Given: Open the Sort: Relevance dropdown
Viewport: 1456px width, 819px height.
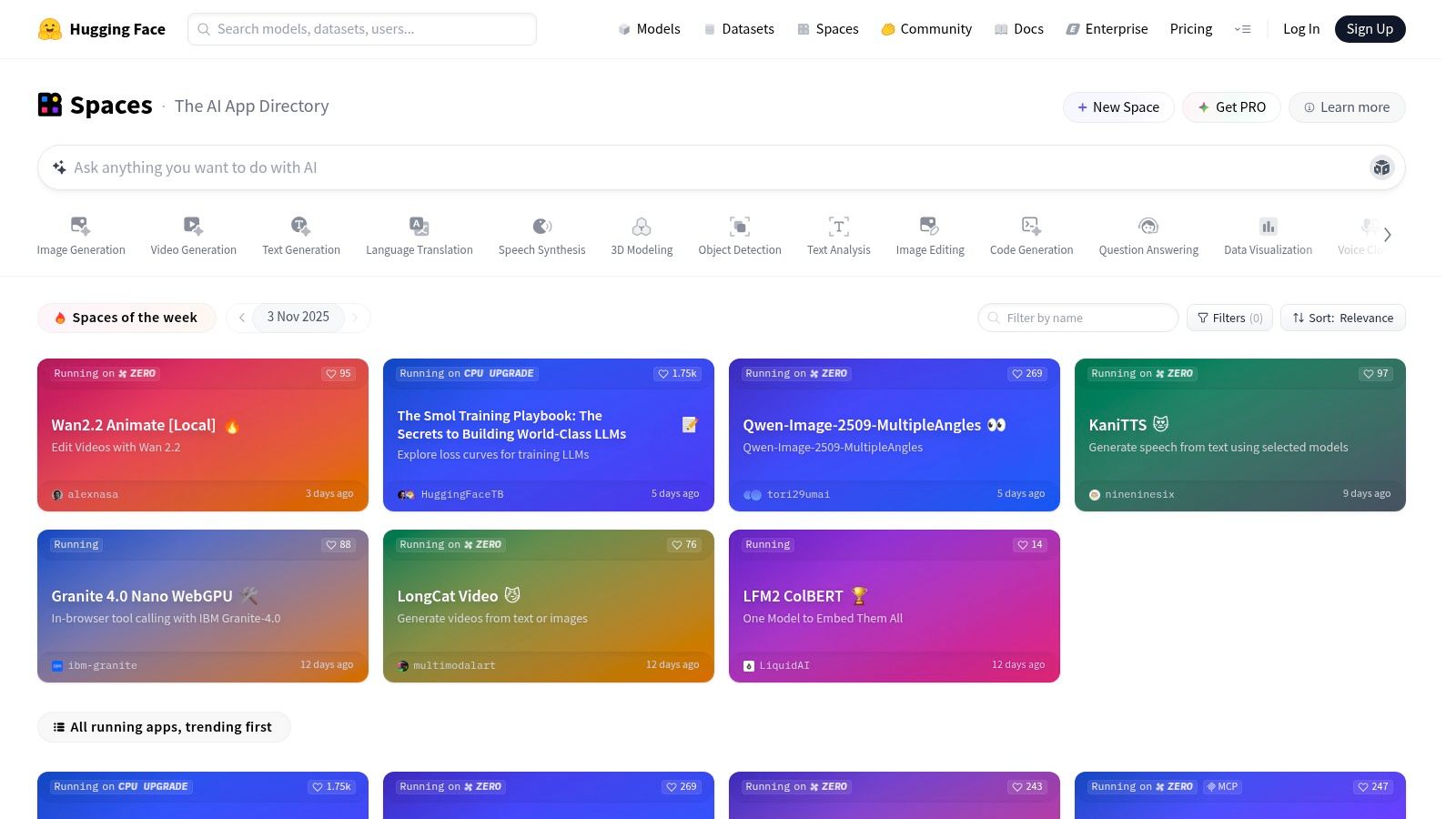Looking at the screenshot, I should [x=1342, y=318].
